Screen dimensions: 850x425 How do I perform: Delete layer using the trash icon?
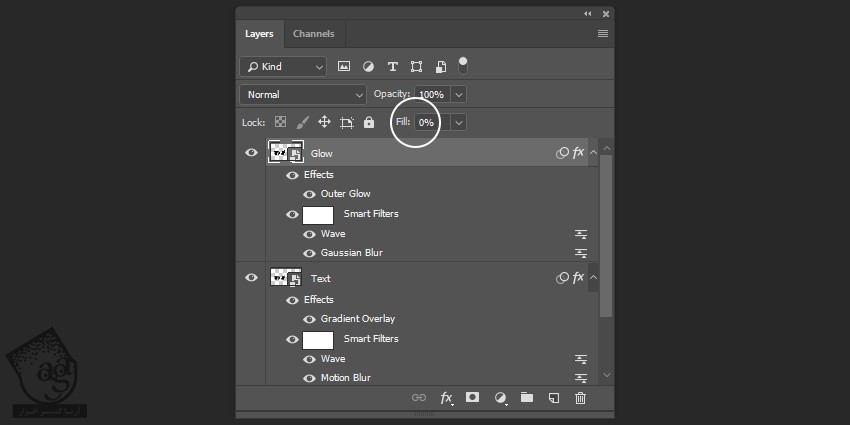580,398
